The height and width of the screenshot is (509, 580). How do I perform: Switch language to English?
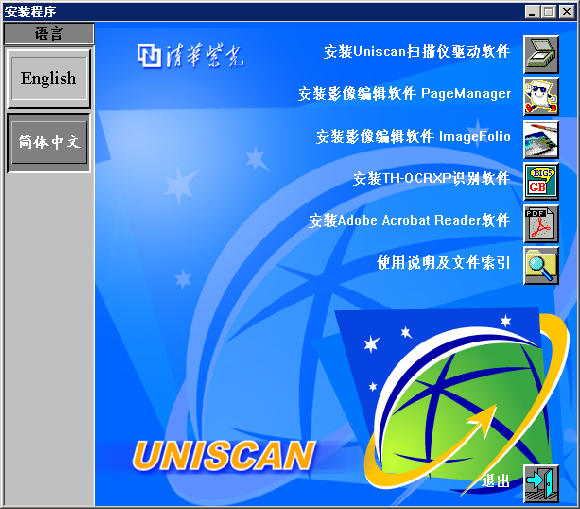(x=49, y=78)
